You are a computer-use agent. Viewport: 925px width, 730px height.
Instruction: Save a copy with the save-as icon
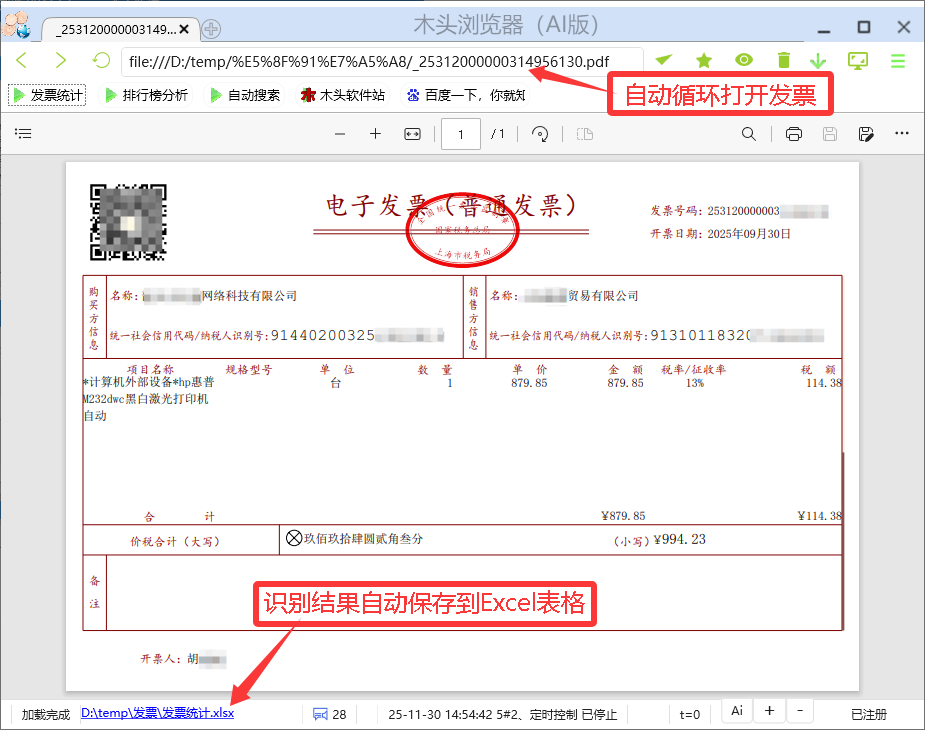point(866,133)
